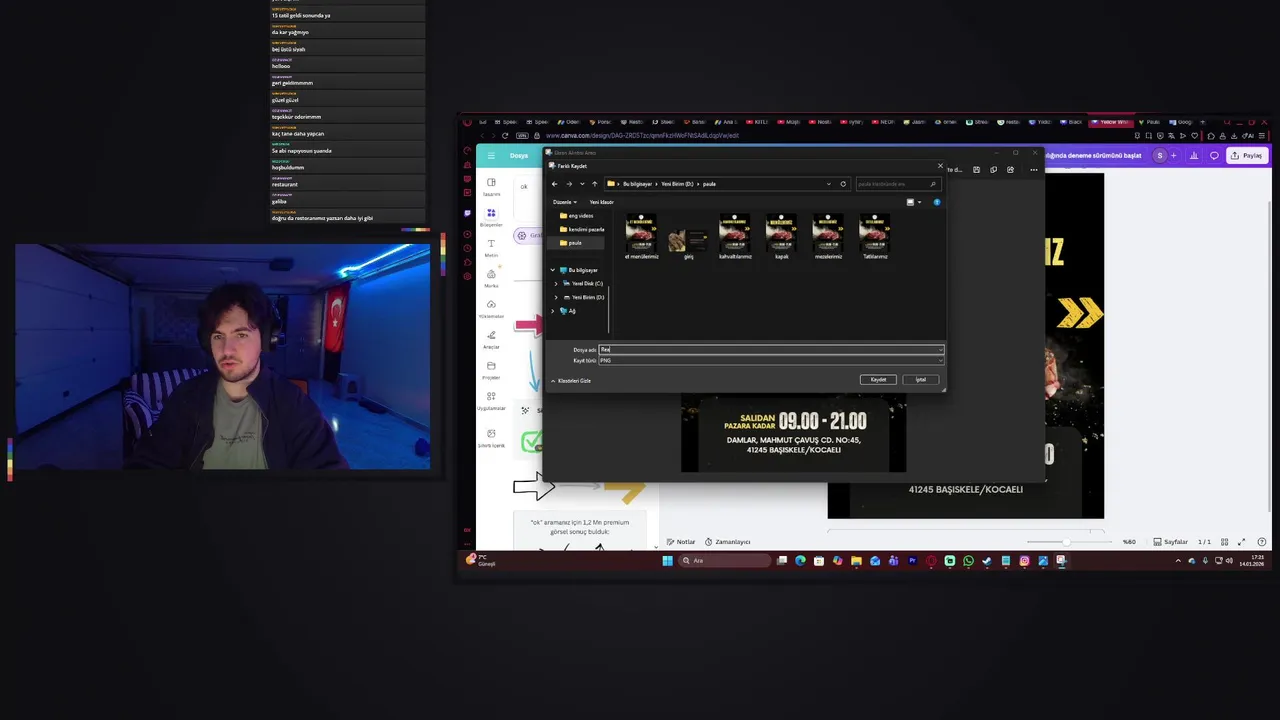Open Zamanlayıcı timer at Canva bottom bar
The image size is (1280, 720).
click(728, 542)
